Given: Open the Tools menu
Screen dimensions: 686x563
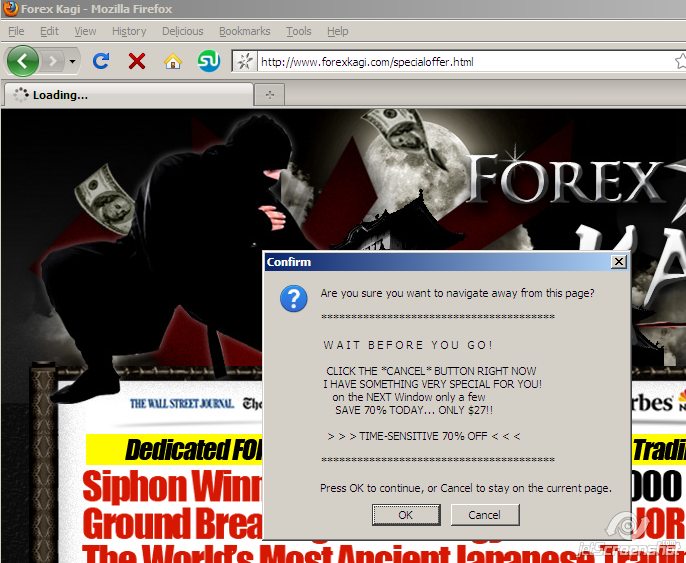Looking at the screenshot, I should (299, 31).
